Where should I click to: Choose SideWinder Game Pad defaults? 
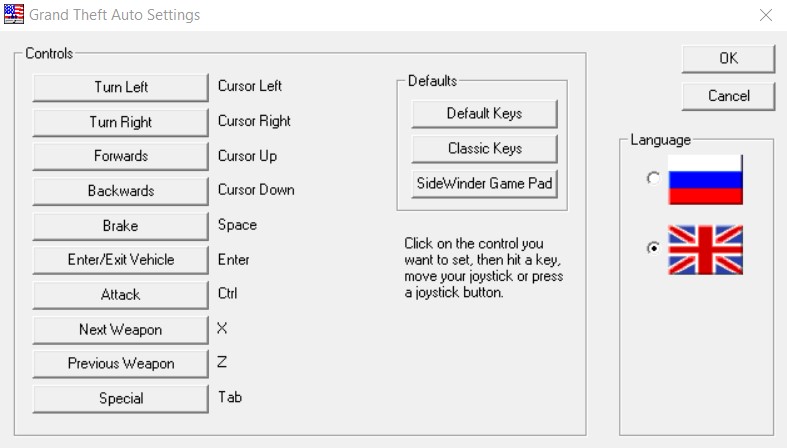(x=484, y=183)
